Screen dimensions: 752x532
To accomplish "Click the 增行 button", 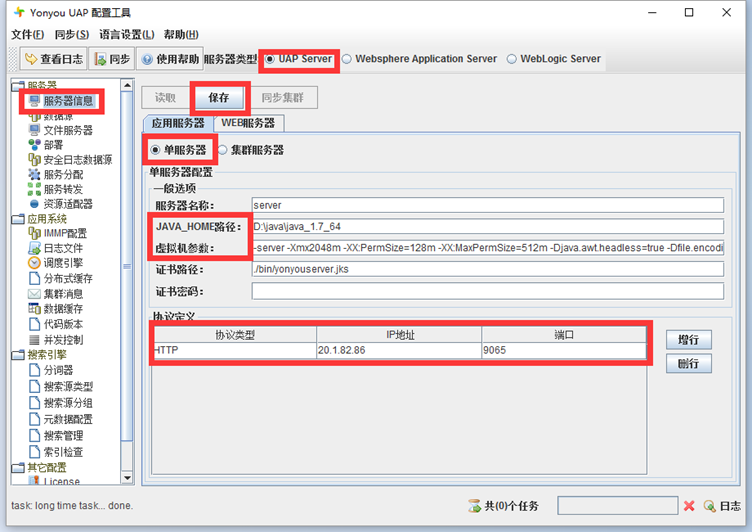I will tap(688, 340).
